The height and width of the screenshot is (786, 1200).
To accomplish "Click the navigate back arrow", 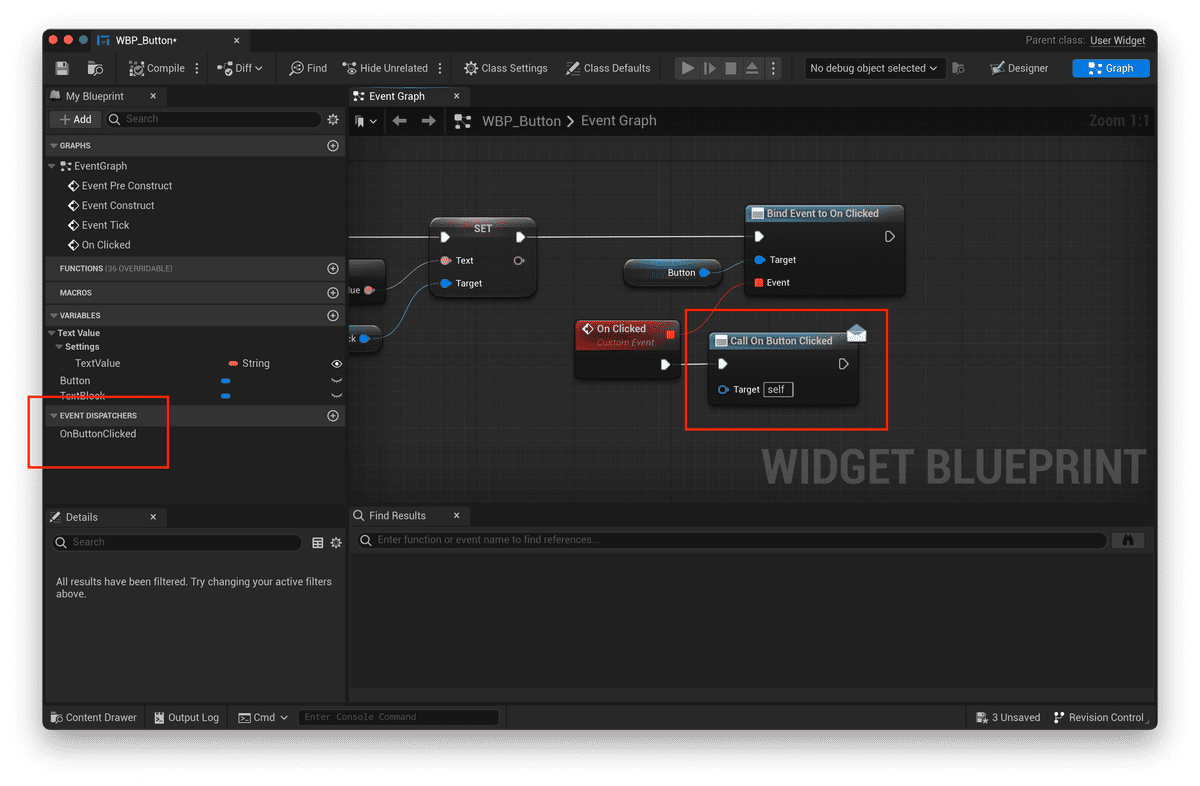I will (400, 121).
